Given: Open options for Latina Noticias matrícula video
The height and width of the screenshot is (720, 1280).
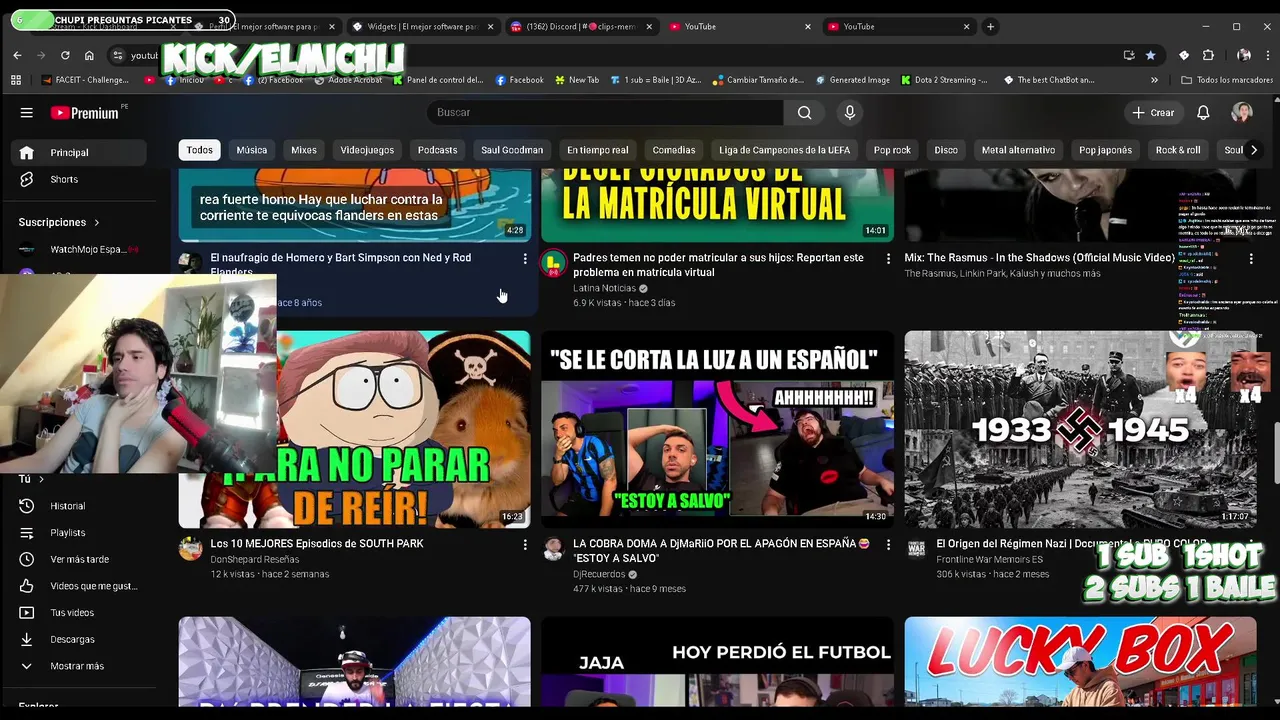Looking at the screenshot, I should (x=888, y=259).
